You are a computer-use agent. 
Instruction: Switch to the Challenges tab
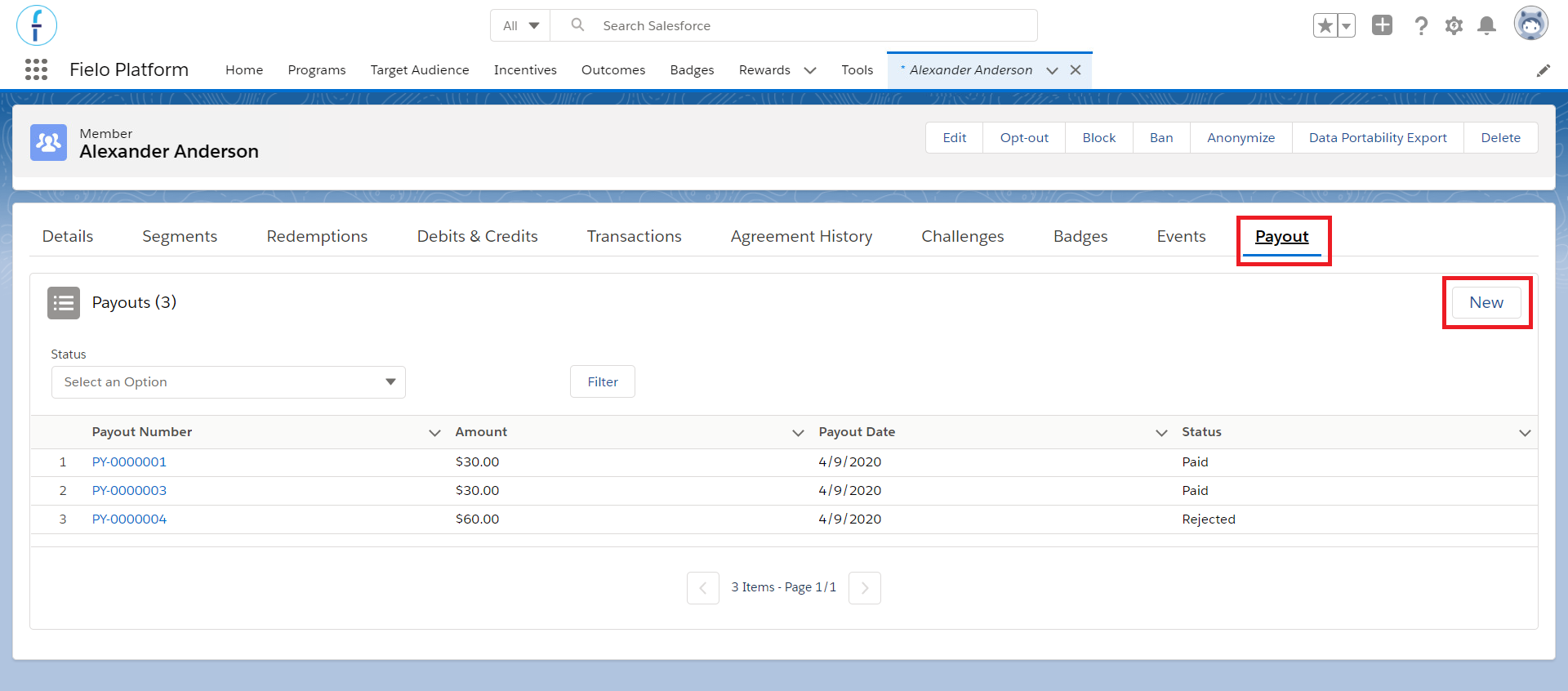click(963, 236)
